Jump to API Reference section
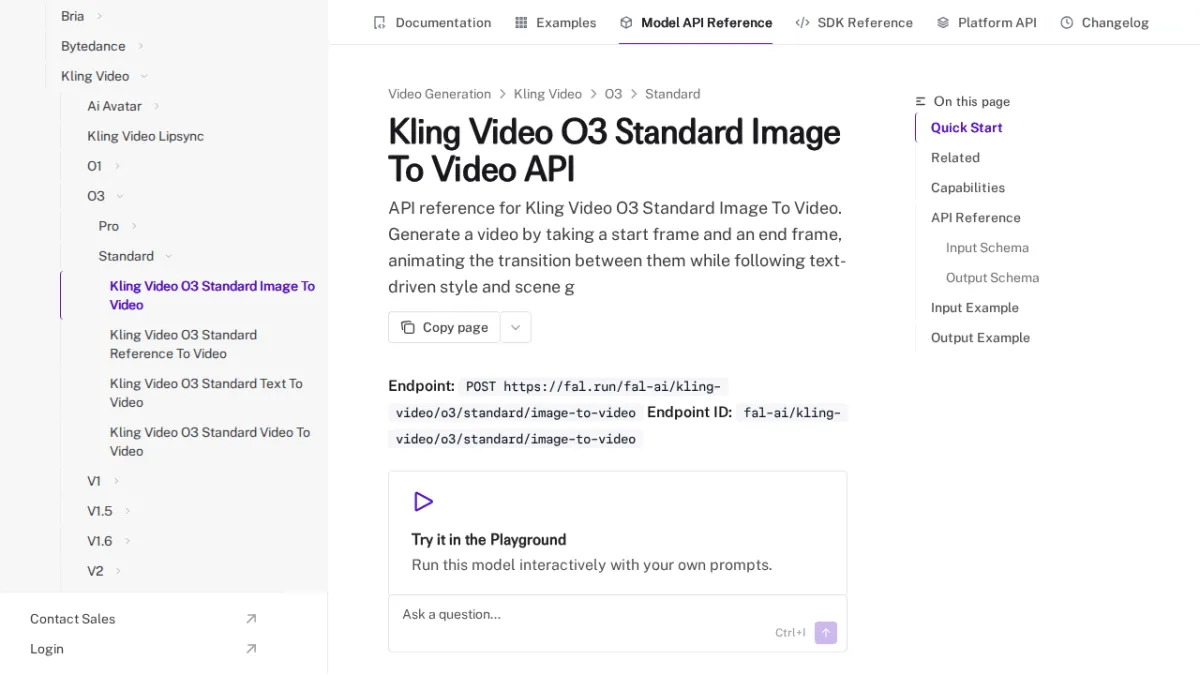Viewport: 1200px width, 675px height. tap(976, 217)
